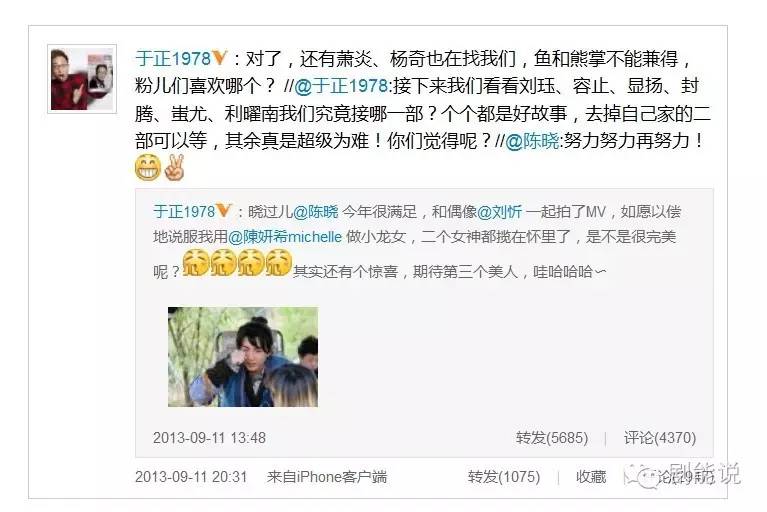The image size is (767, 512).
Task: Click the 转发(1075) repost button
Action: [x=504, y=477]
